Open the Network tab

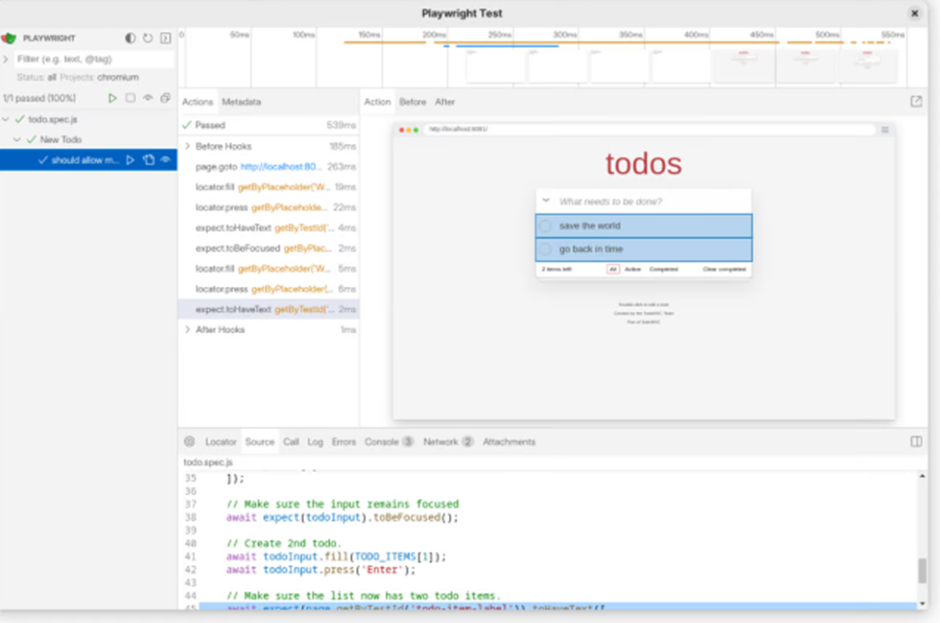pos(440,442)
